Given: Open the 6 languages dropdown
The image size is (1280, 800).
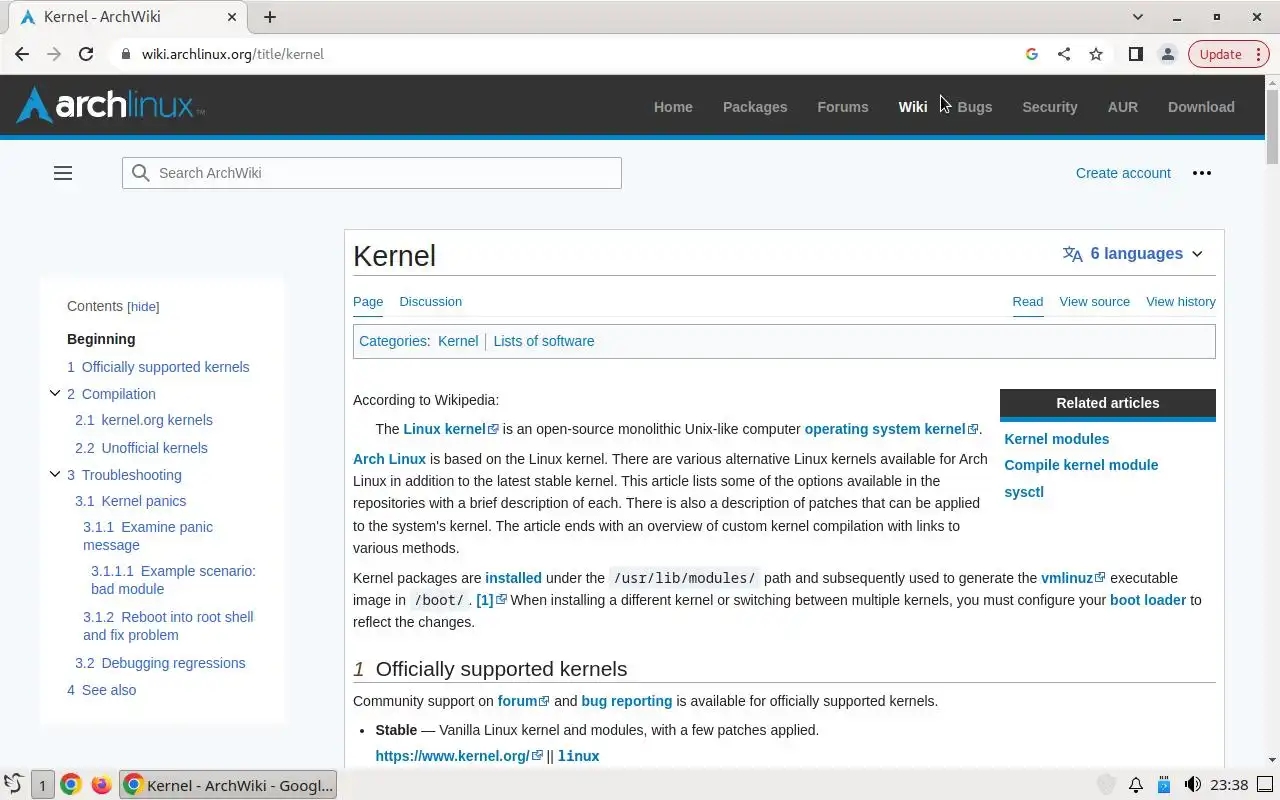Looking at the screenshot, I should (x=1133, y=254).
